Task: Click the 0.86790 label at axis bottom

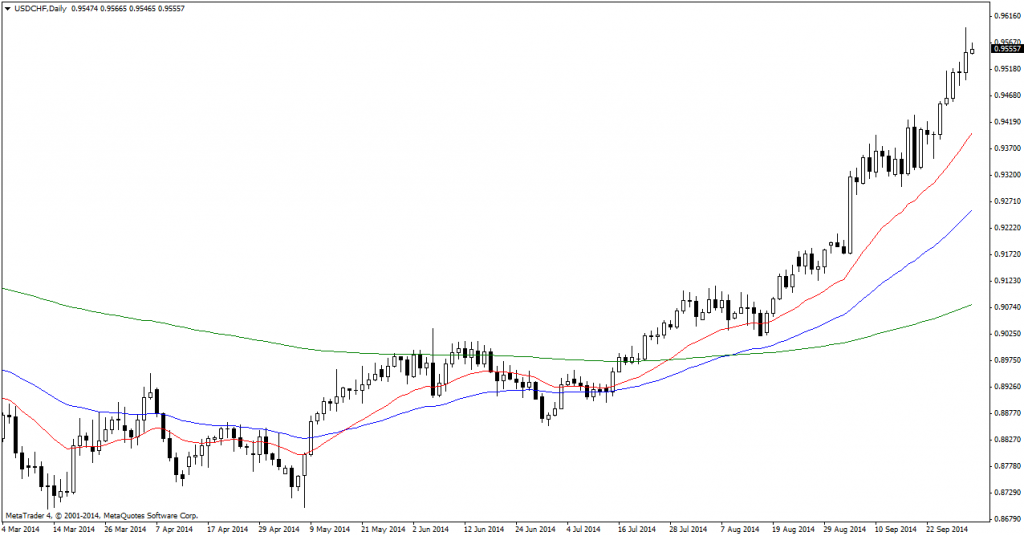Action: pos(1007,518)
